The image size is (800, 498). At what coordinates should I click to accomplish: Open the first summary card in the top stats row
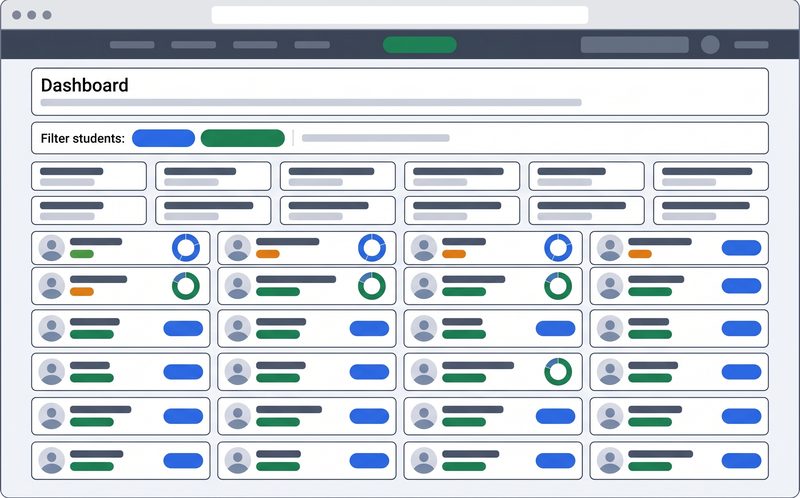(89, 176)
